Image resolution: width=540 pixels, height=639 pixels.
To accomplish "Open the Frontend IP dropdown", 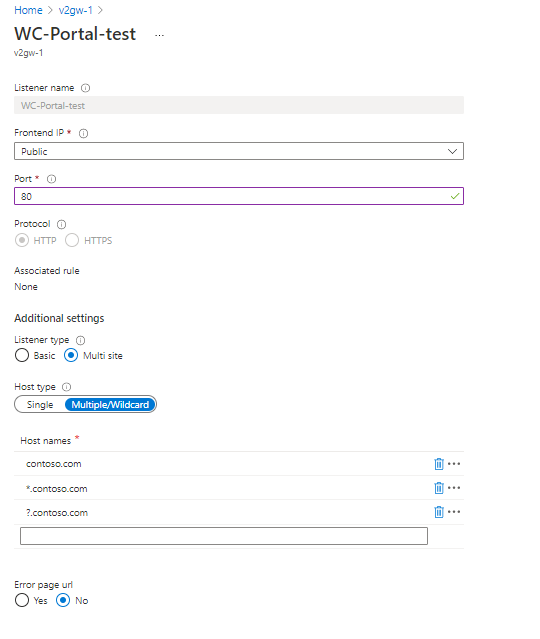I will coord(239,151).
